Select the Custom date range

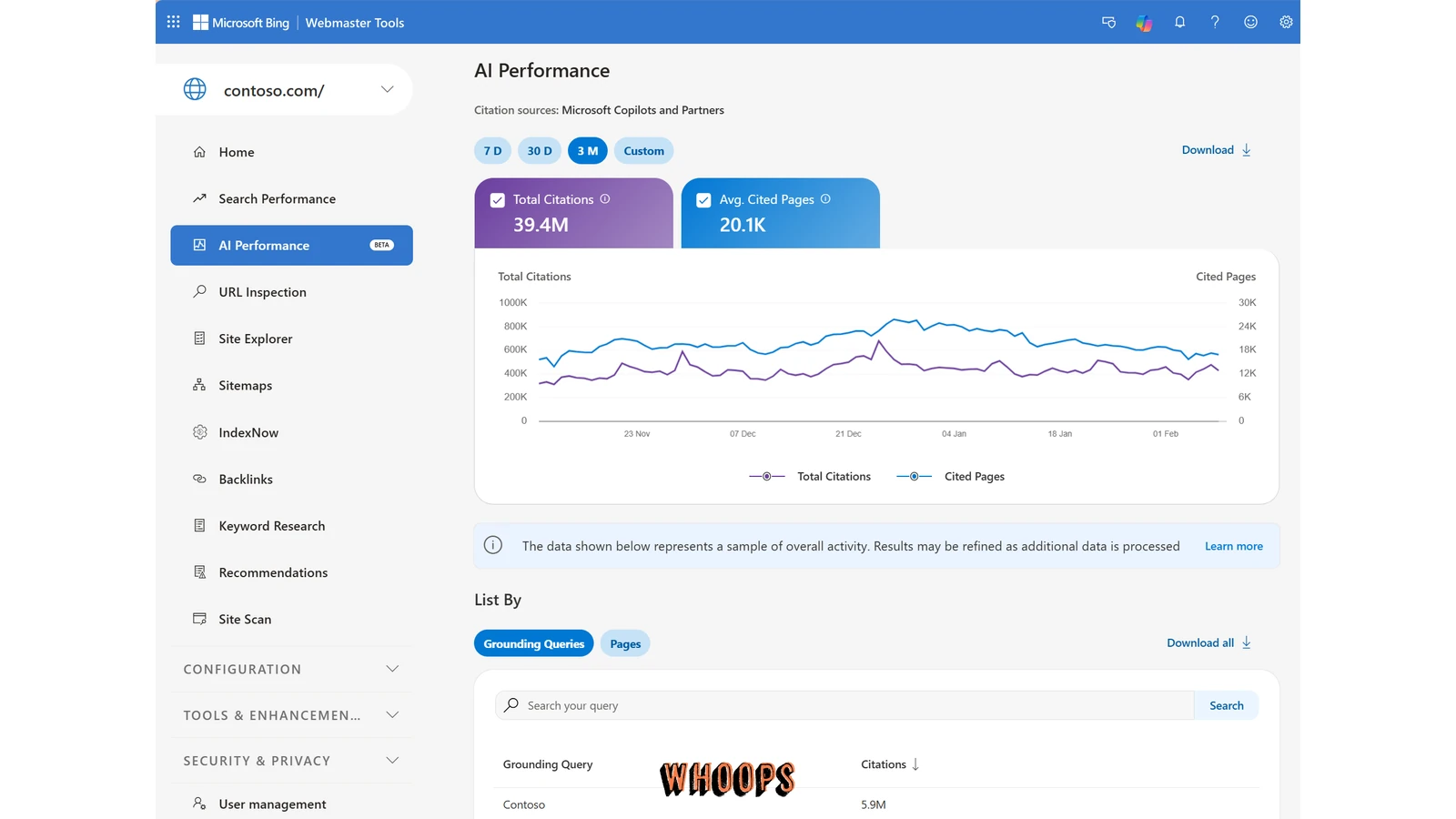pos(644,150)
